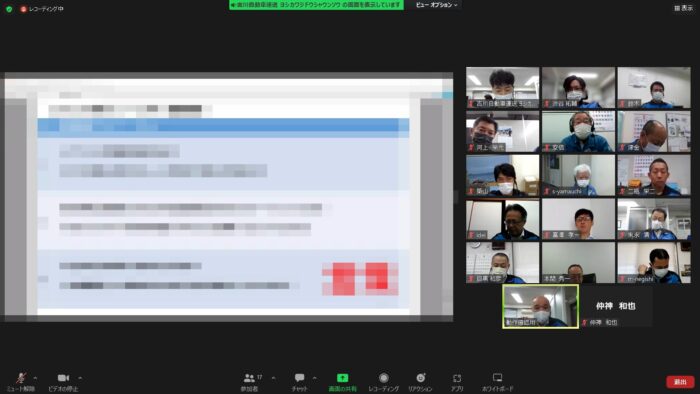Select the highlighted active speaker video tile
The height and width of the screenshot is (394, 700).
point(541,307)
